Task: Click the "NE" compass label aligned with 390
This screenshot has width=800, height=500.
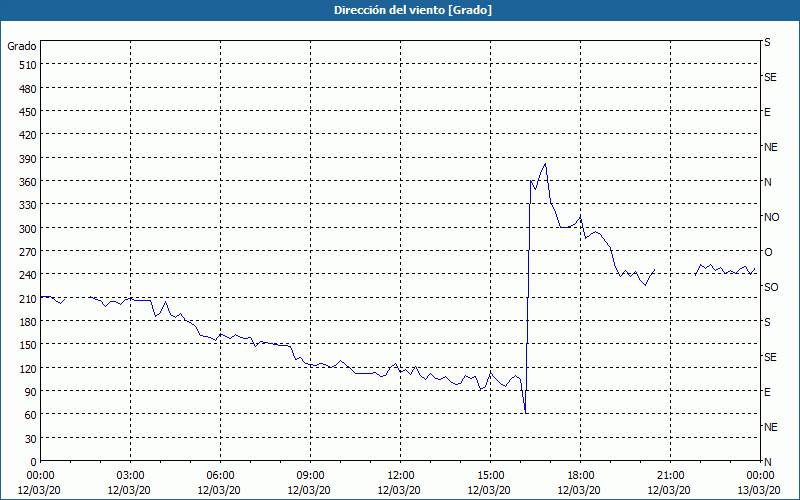Action: click(x=770, y=147)
